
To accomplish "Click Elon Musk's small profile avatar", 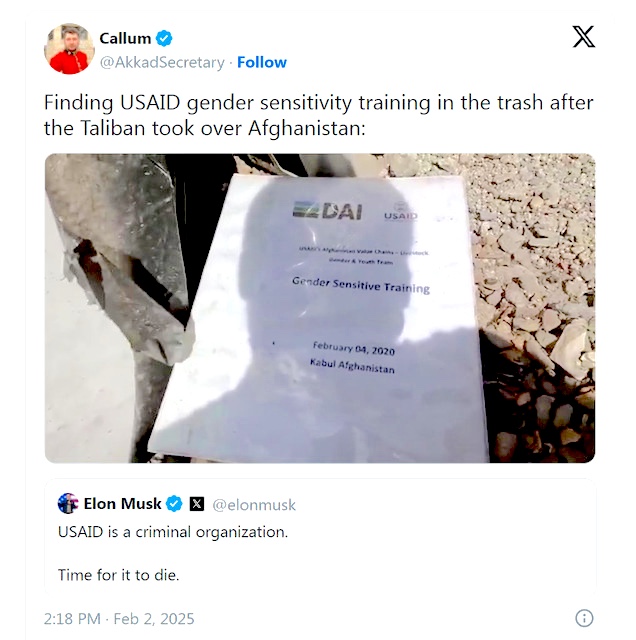I will pos(68,503).
